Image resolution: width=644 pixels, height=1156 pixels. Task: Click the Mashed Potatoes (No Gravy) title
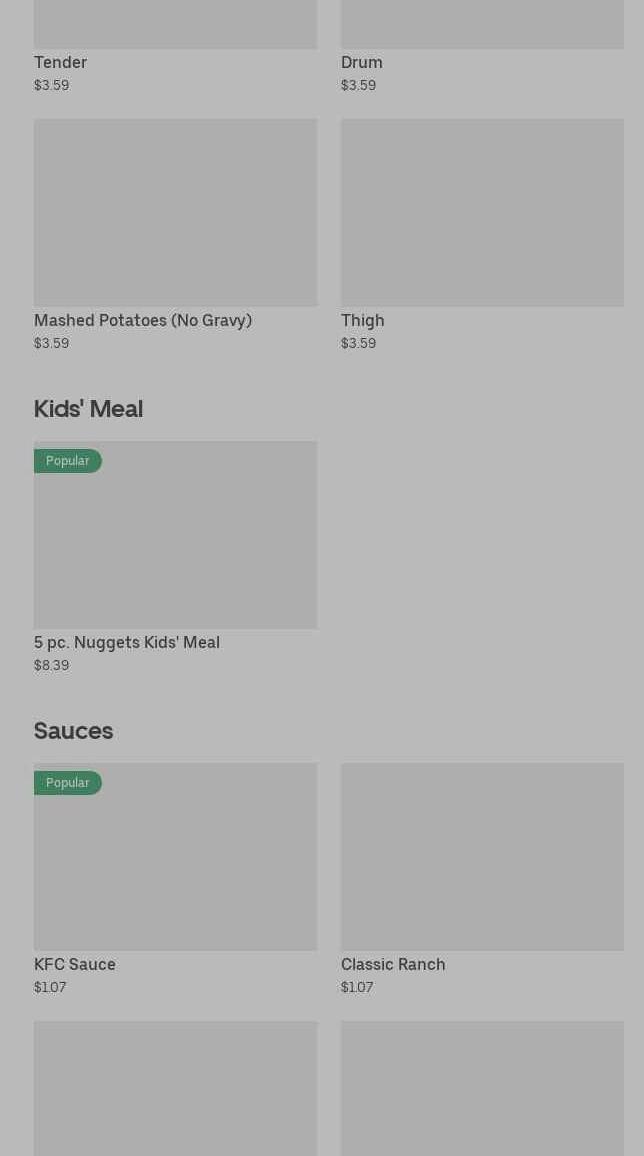[143, 320]
